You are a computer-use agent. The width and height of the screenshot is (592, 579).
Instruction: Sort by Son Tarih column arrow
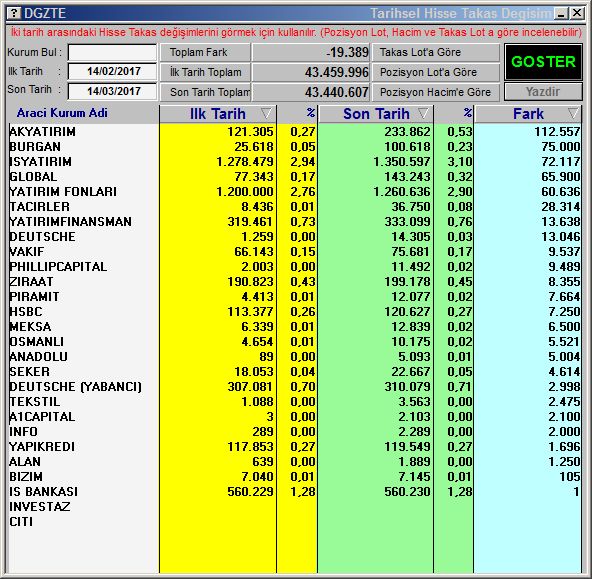coord(423,113)
